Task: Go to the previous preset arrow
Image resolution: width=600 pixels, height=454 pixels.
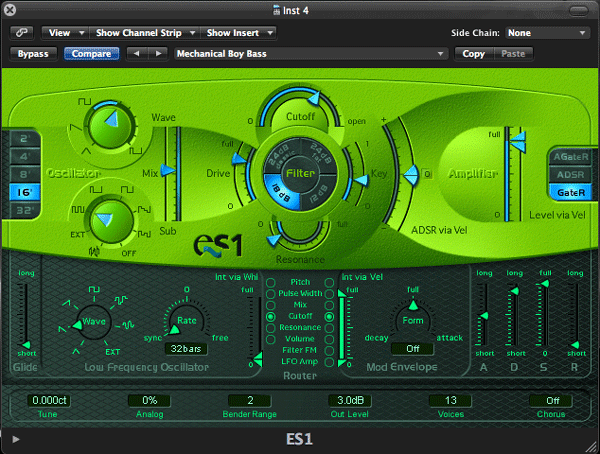Action: click(139, 53)
